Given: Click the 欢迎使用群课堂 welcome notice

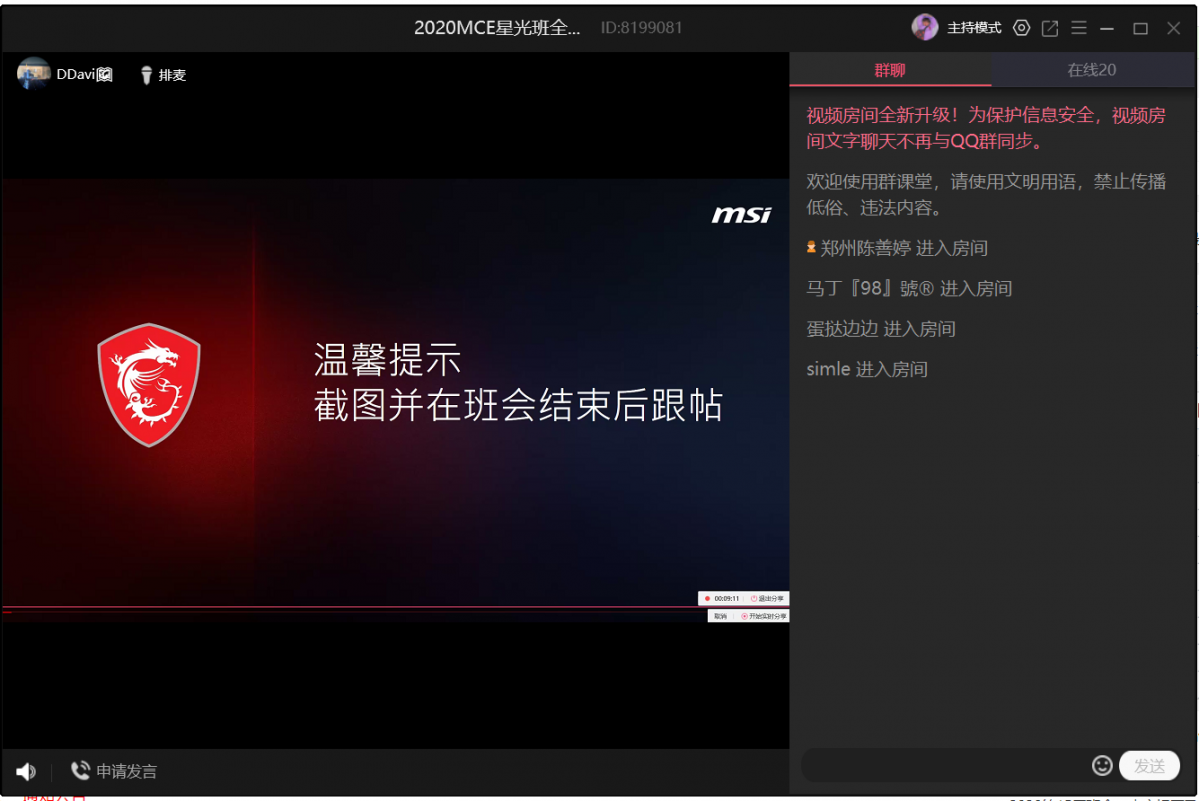Looking at the screenshot, I should point(986,194).
